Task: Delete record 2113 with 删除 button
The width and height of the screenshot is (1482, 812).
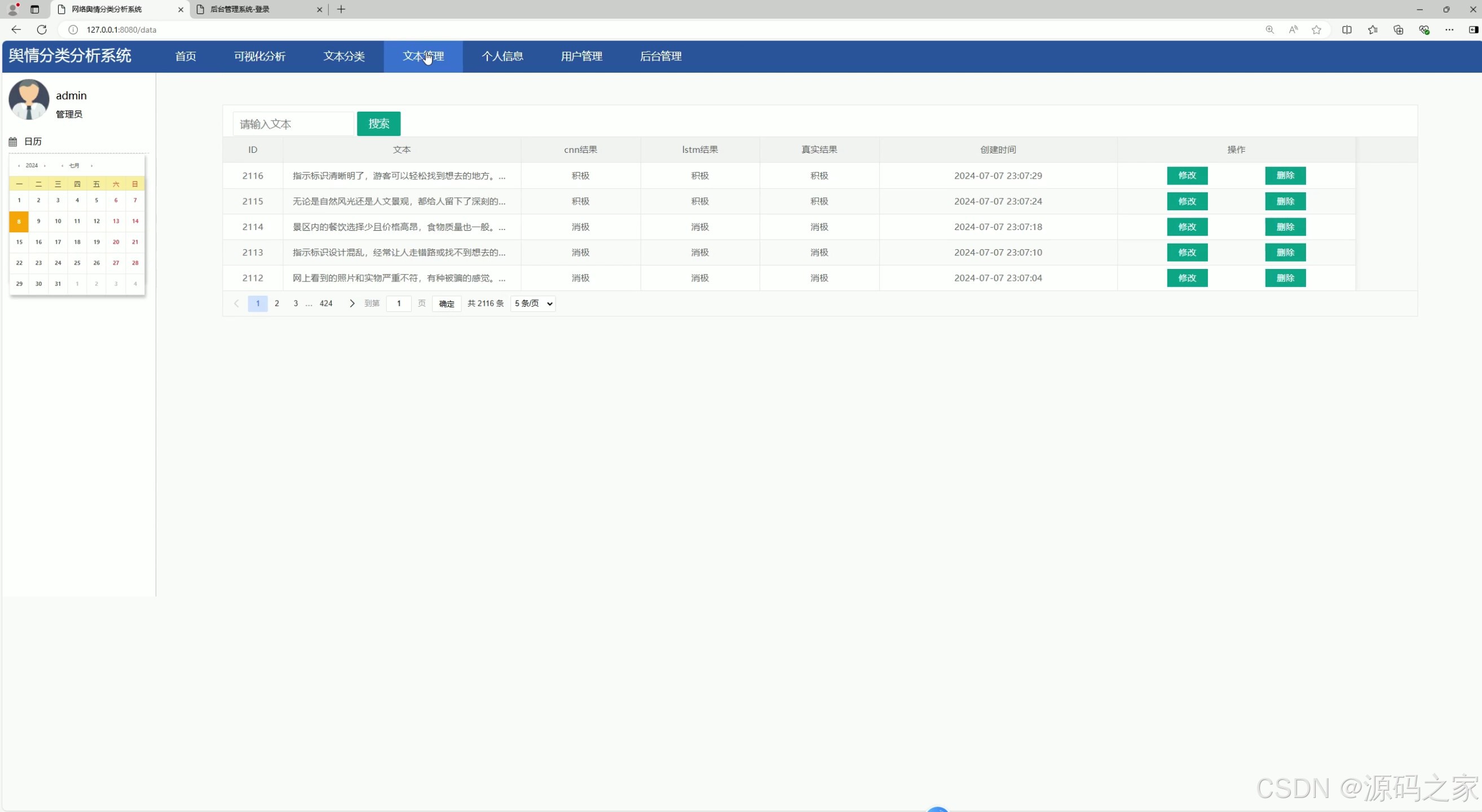Action: [1285, 253]
